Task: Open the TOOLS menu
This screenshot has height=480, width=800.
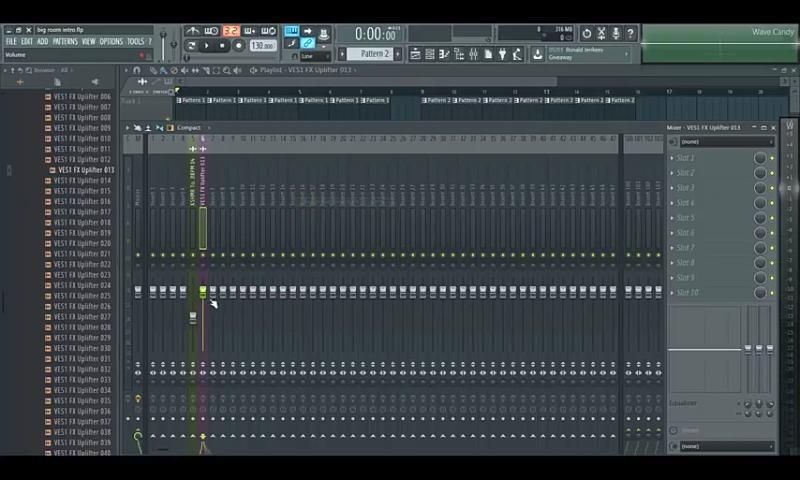Action: click(135, 42)
